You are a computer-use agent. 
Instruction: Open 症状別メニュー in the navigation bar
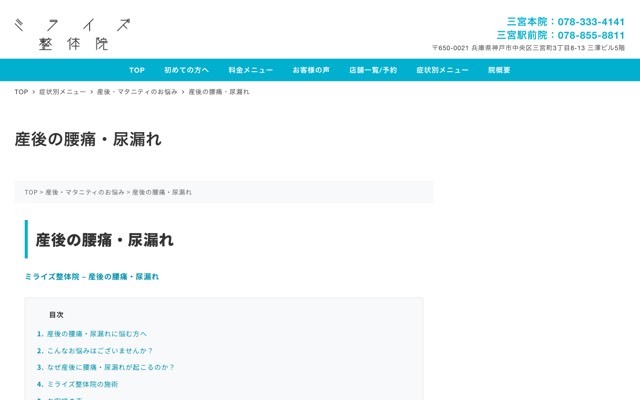pos(442,70)
